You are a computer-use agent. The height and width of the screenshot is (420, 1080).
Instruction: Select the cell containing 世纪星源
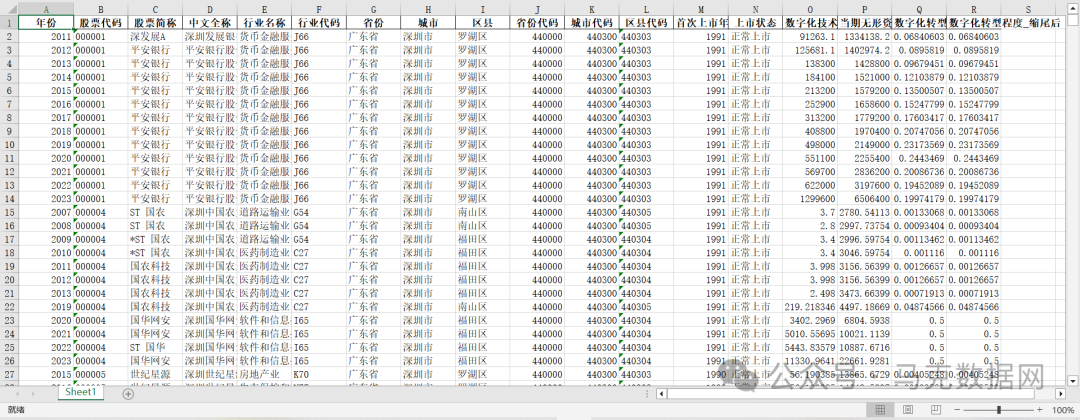pos(155,375)
